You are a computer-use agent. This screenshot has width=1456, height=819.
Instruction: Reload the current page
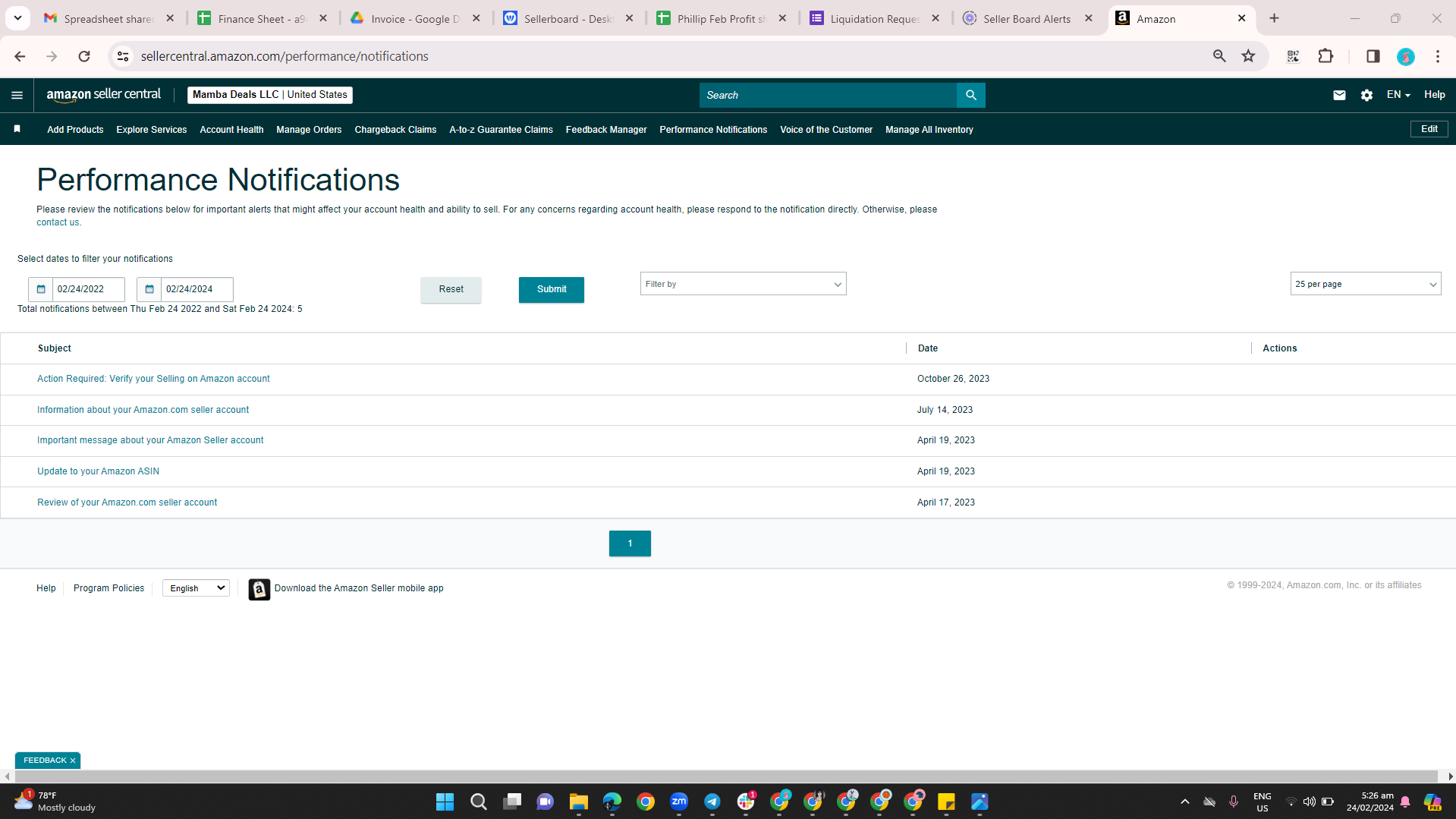tap(84, 56)
